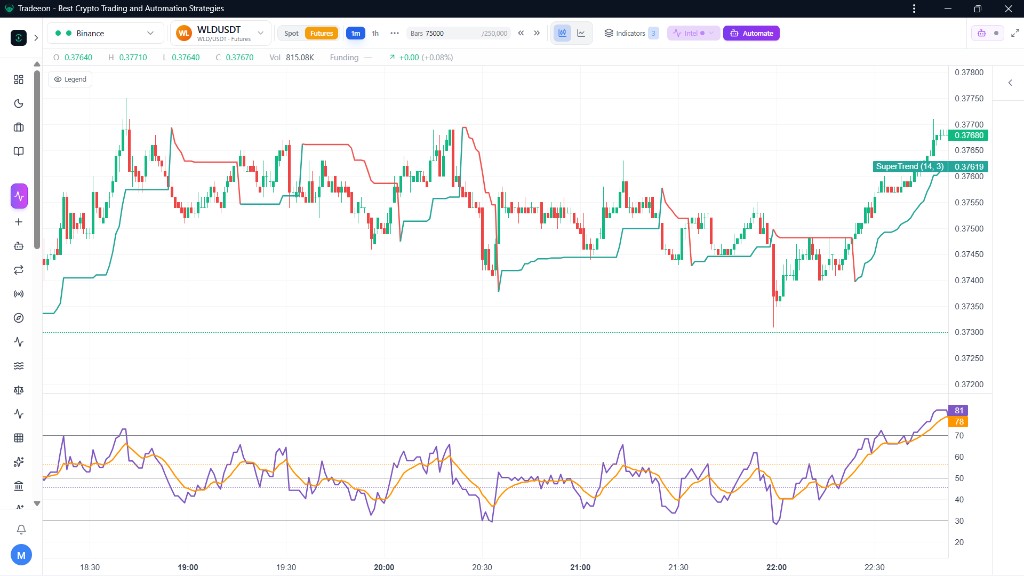1024x576 pixels.
Task: Select the 1m timeframe
Action: coord(355,33)
